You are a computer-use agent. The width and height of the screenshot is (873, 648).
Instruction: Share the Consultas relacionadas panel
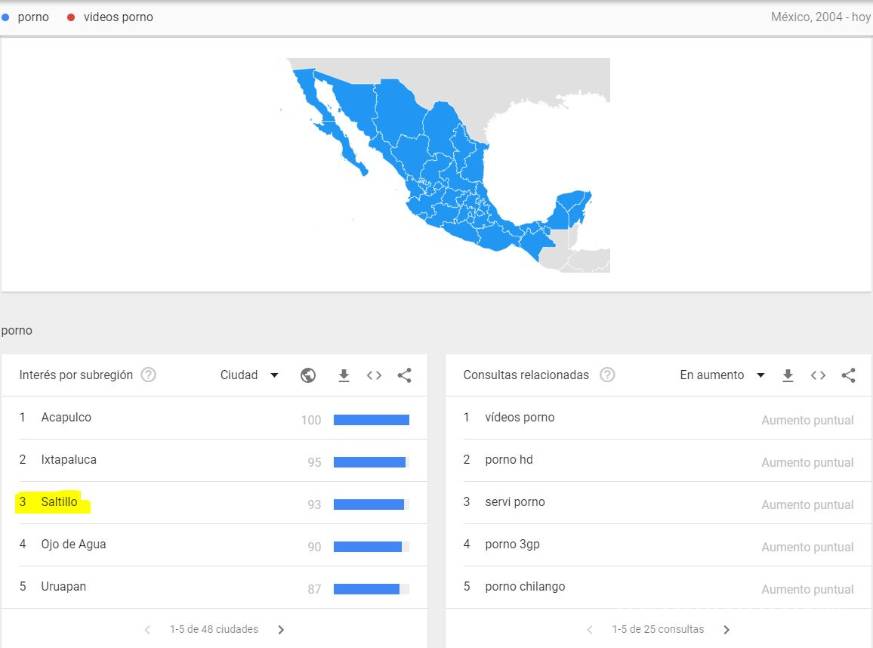point(848,375)
